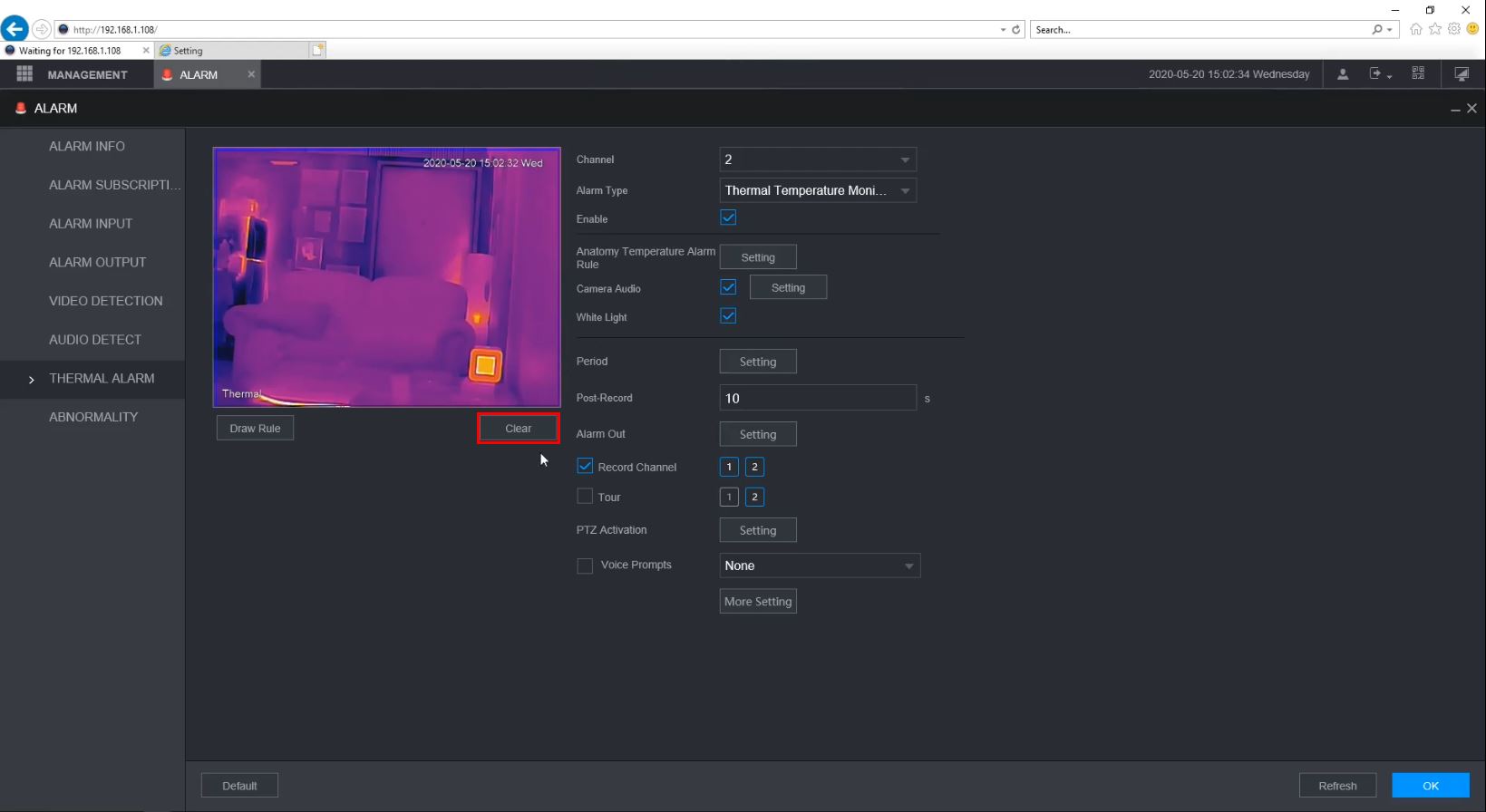Open the browser favorites star
The height and width of the screenshot is (812, 1486).
1435,29
